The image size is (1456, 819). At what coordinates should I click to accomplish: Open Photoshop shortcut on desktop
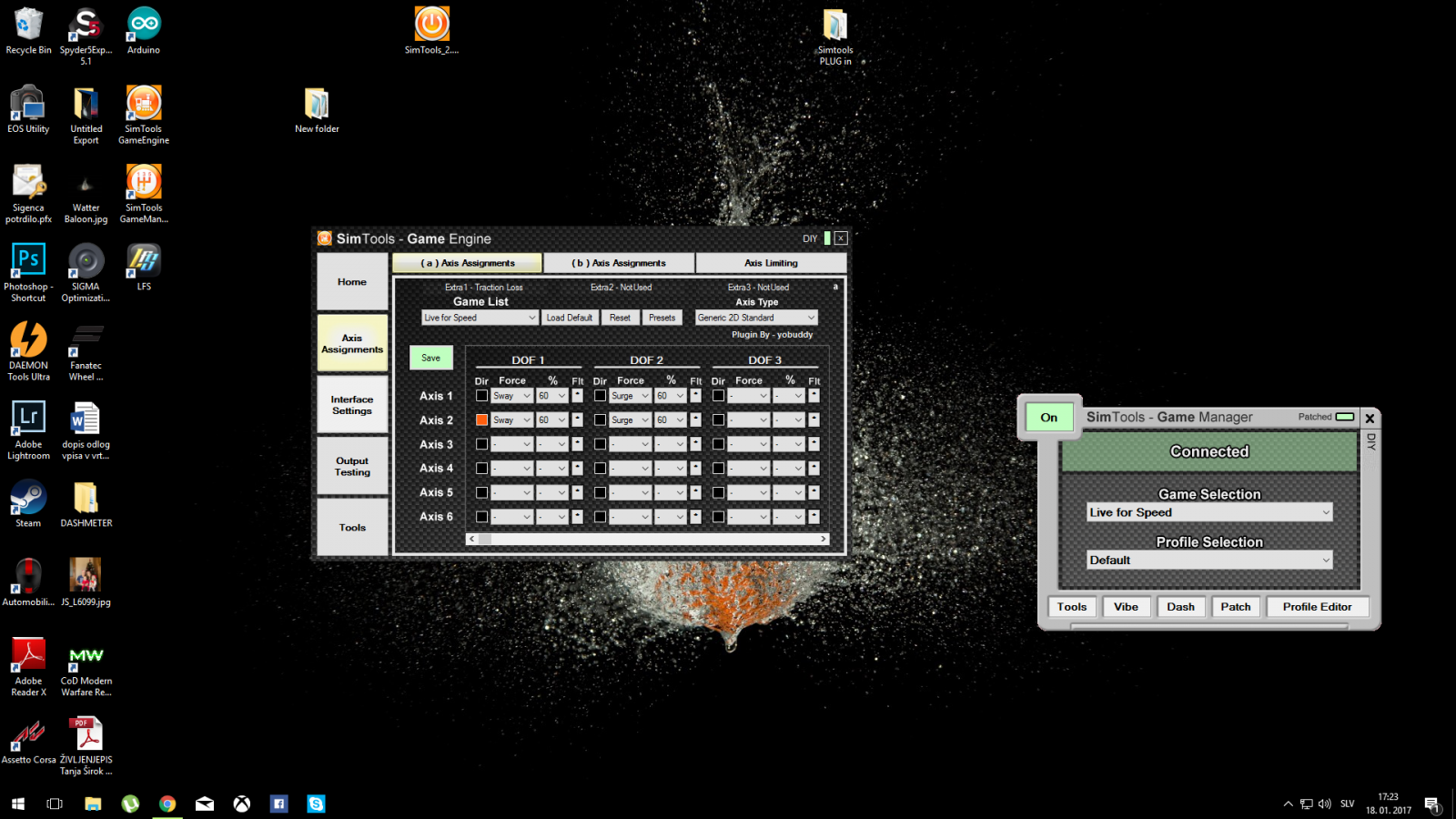tap(28, 273)
